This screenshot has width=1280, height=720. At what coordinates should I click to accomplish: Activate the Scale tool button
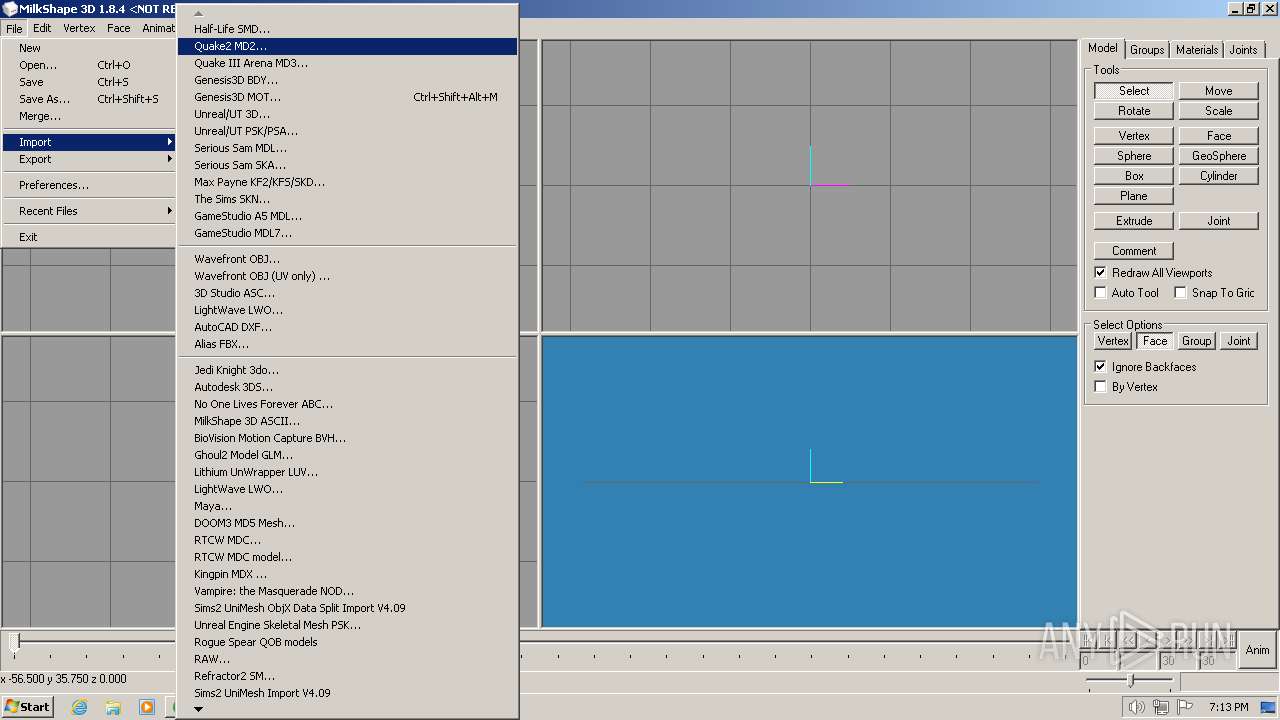[x=1218, y=111]
